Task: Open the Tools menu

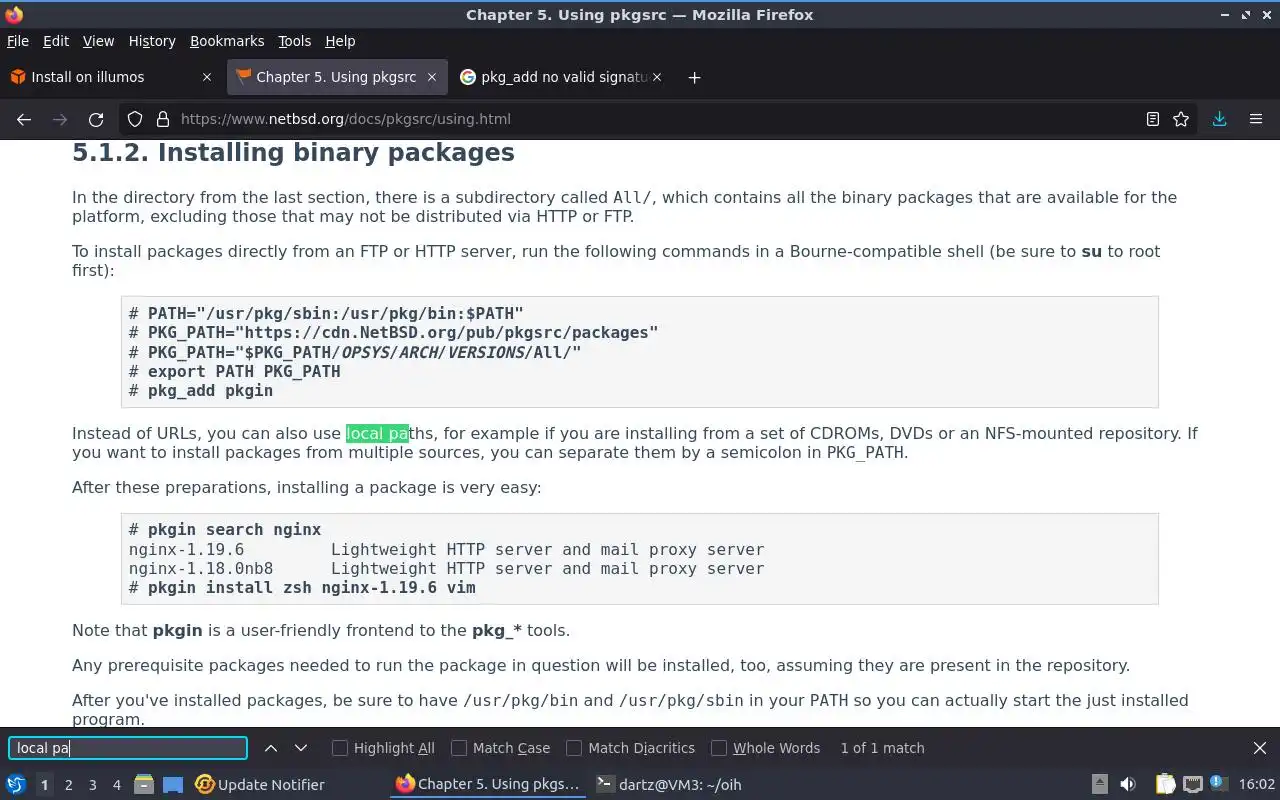Action: point(295,41)
